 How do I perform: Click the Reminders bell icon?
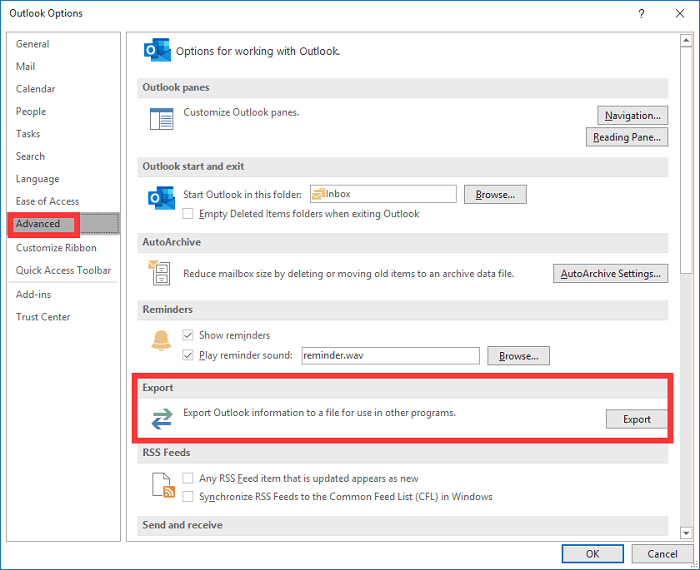(161, 341)
